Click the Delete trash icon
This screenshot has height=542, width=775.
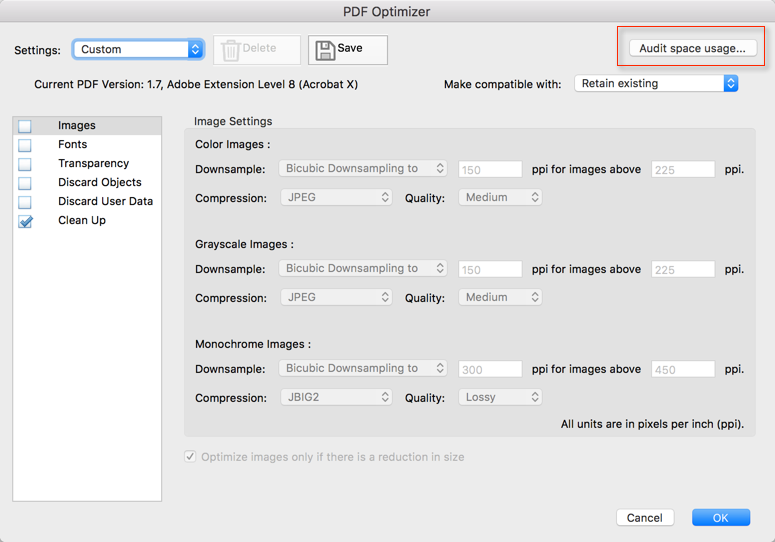(231, 50)
